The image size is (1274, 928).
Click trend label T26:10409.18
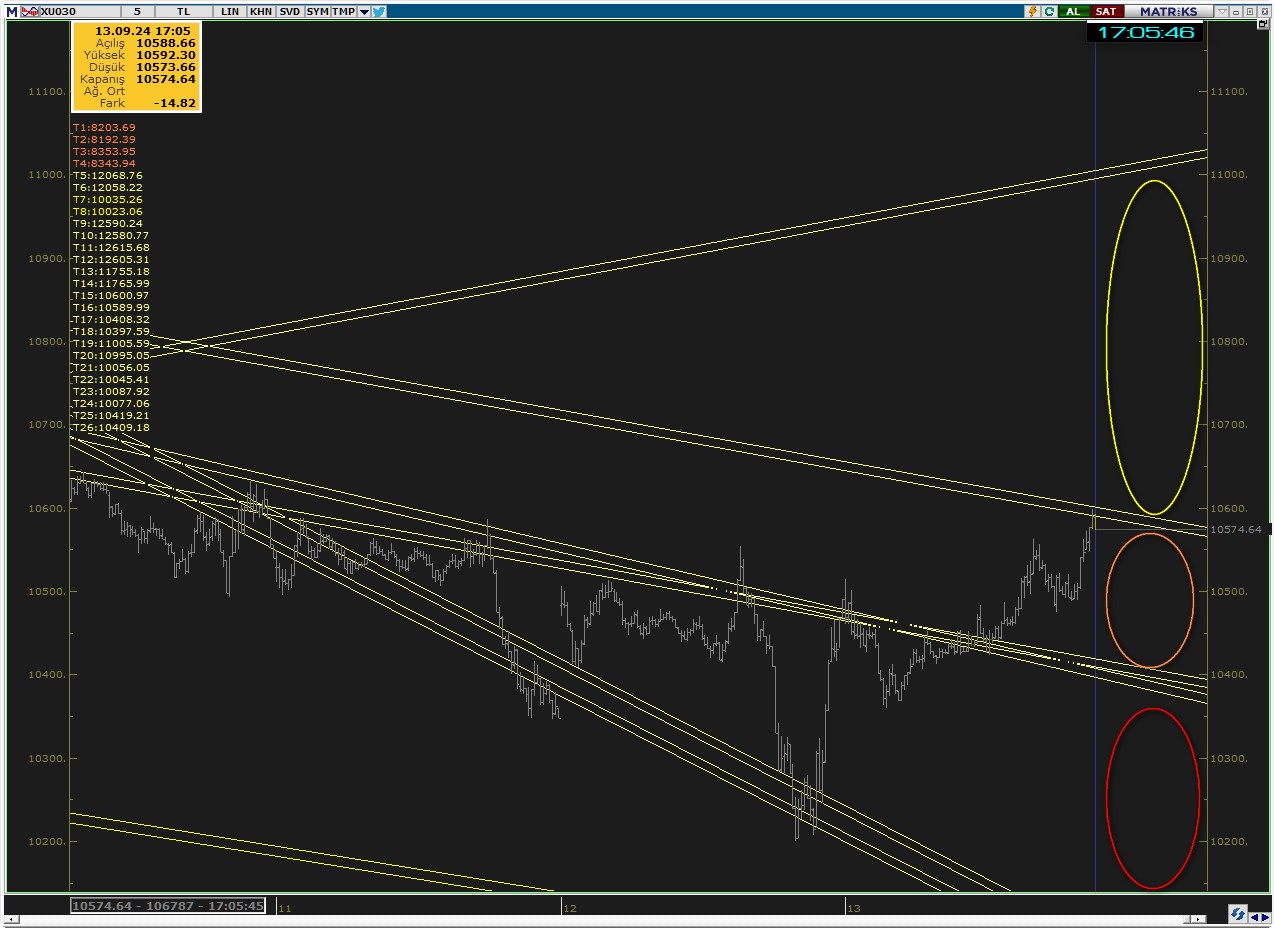[111, 427]
